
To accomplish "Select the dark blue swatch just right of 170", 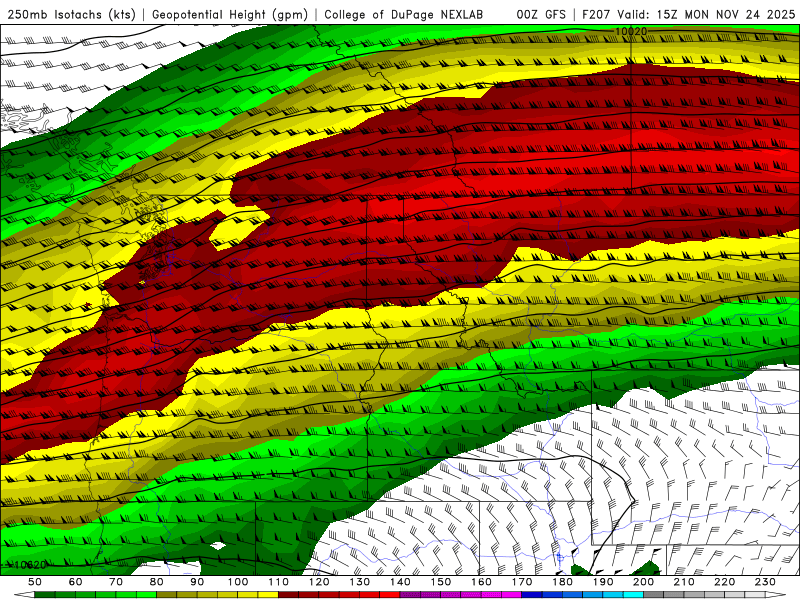I will click(532, 595).
